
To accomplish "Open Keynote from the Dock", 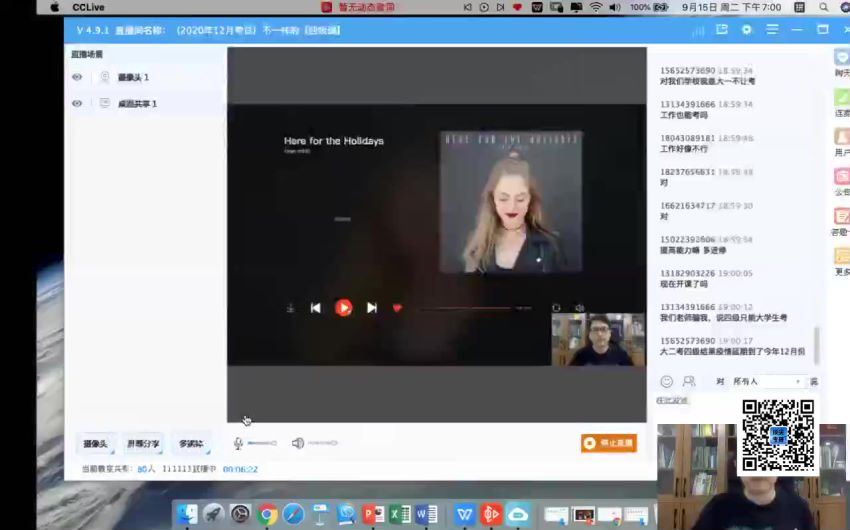I will click(320, 514).
